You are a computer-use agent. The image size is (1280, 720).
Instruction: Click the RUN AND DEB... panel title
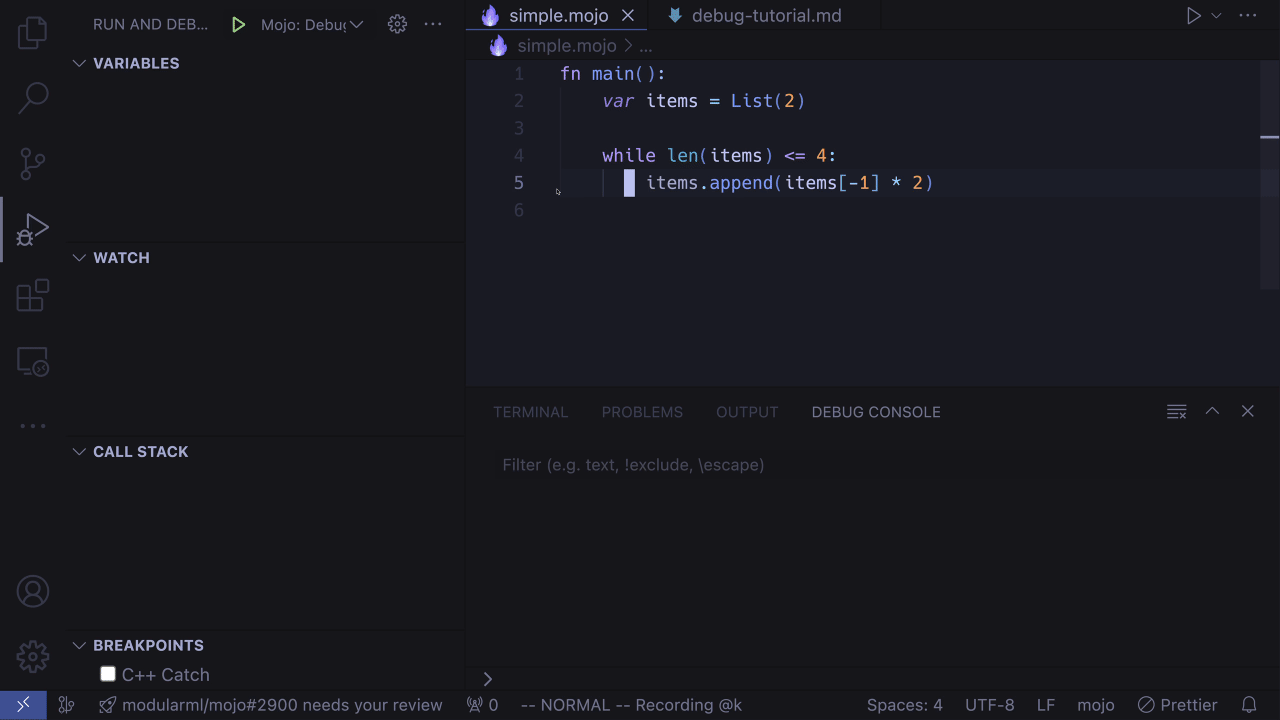tap(151, 24)
